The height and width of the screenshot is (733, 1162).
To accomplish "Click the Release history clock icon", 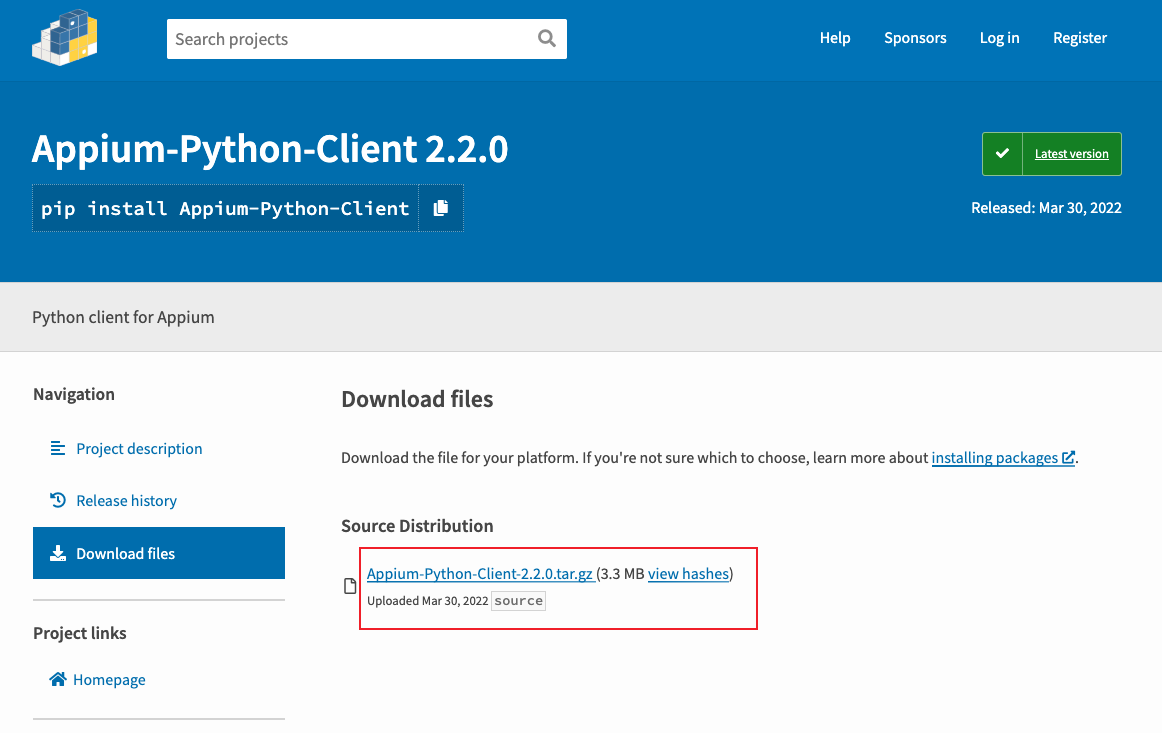I will pyautogui.click(x=58, y=500).
